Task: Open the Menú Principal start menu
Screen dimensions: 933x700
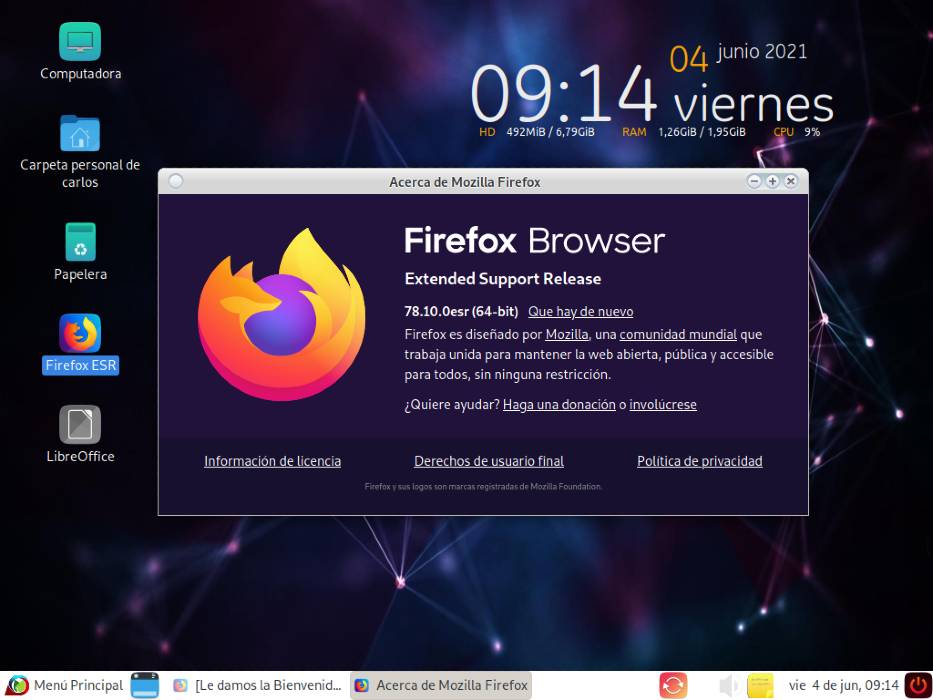Action: (64, 685)
